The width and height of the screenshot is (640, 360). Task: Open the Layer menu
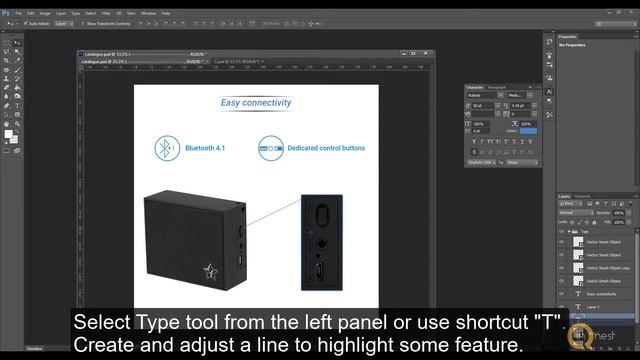(x=61, y=13)
